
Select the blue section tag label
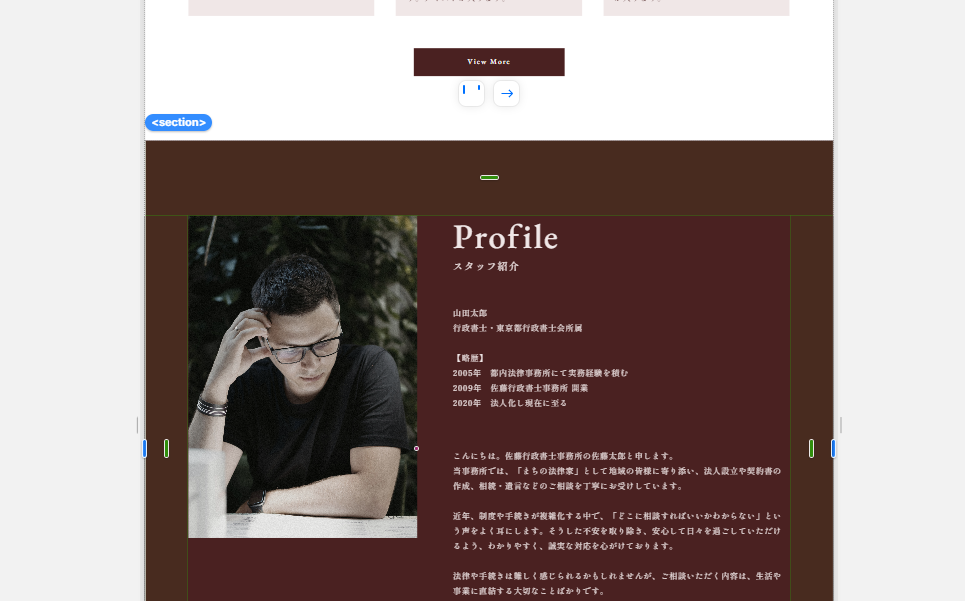pos(178,122)
